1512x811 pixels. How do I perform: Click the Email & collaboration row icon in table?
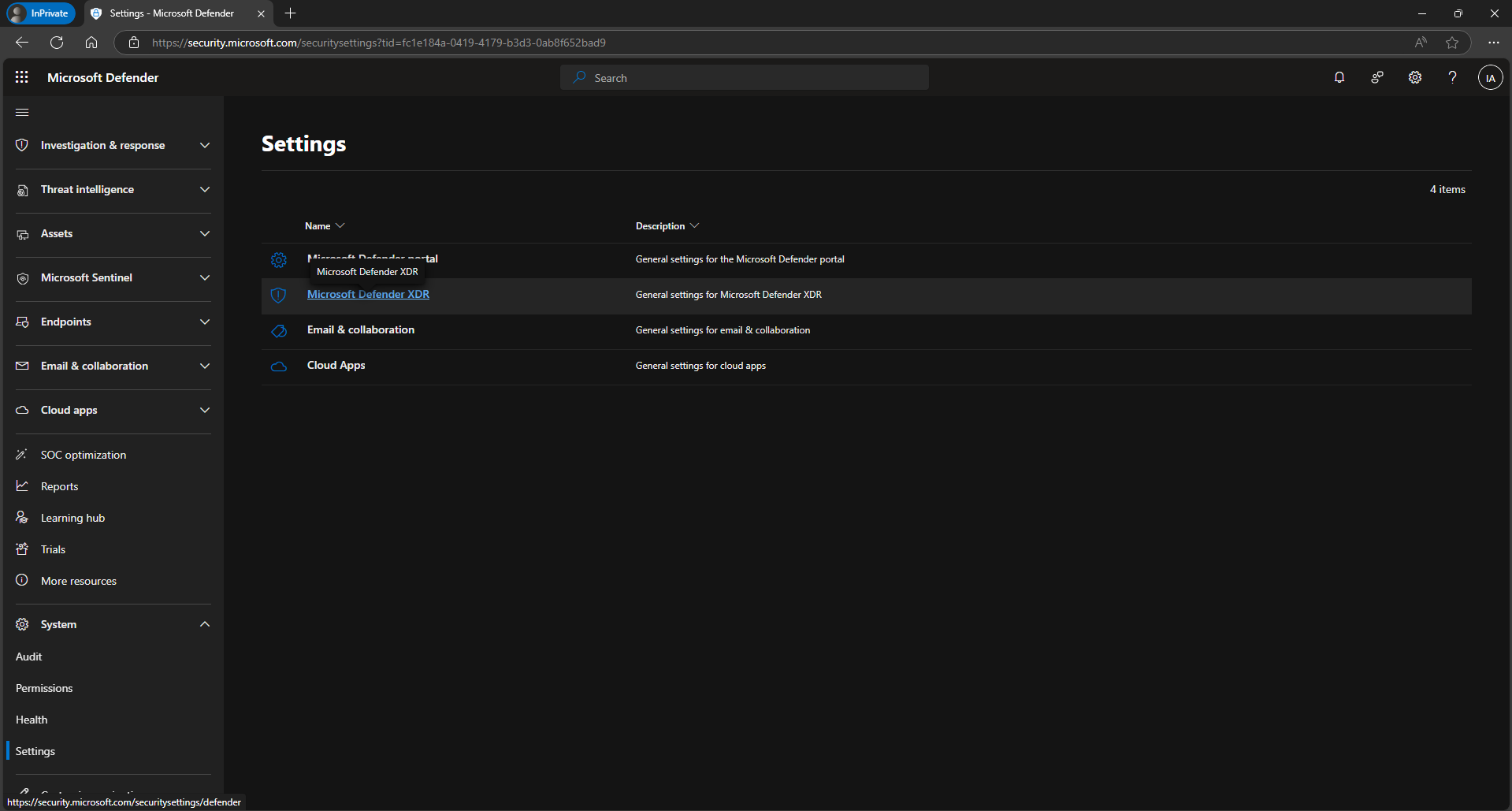coord(279,331)
